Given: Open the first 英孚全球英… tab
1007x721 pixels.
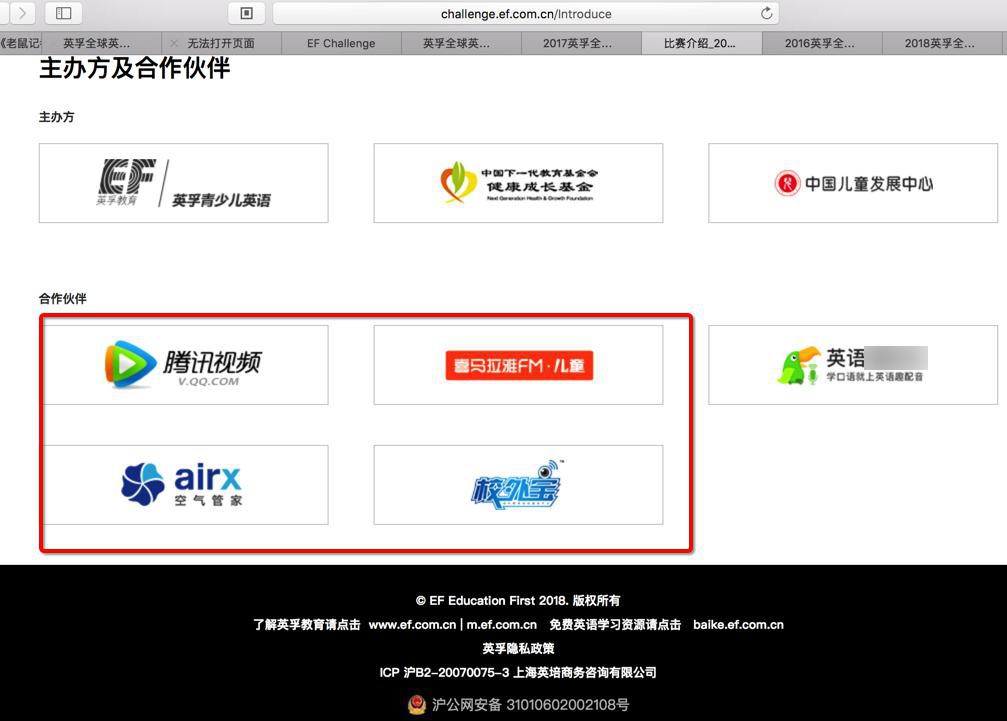Looking at the screenshot, I should tap(101, 43).
